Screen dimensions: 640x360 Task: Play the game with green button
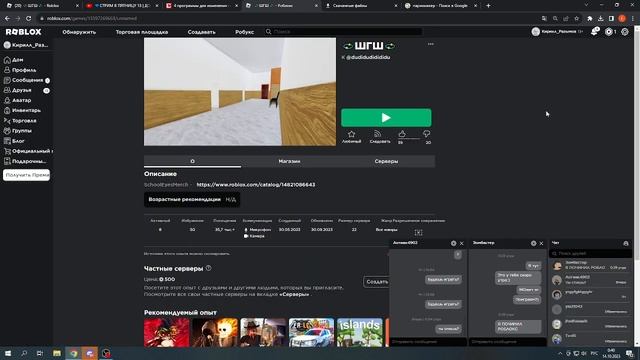(386, 118)
